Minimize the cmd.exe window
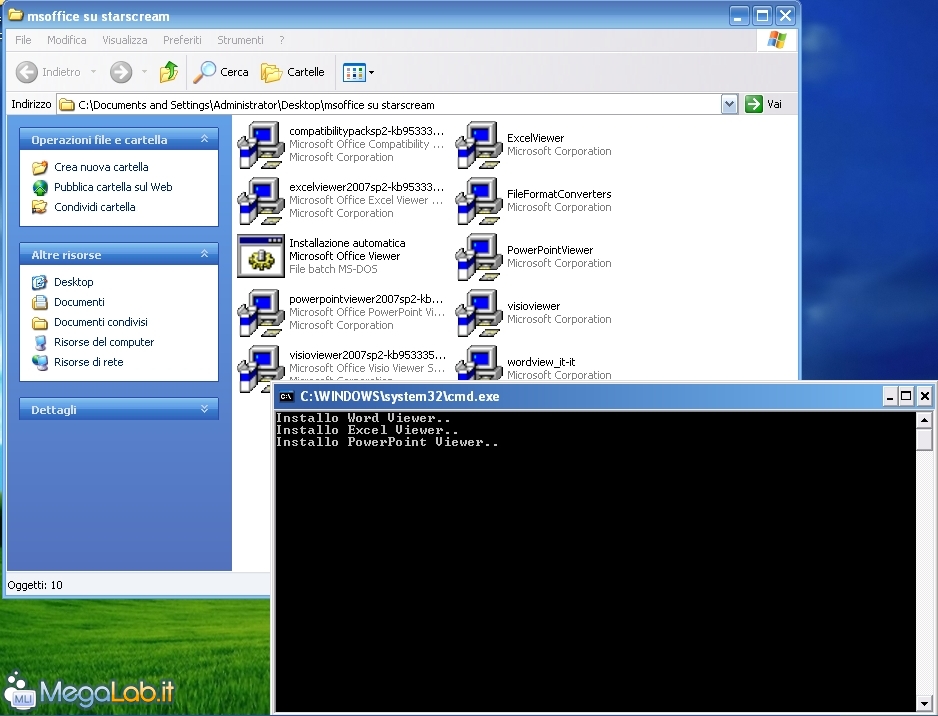This screenshot has width=938, height=716. (890, 396)
